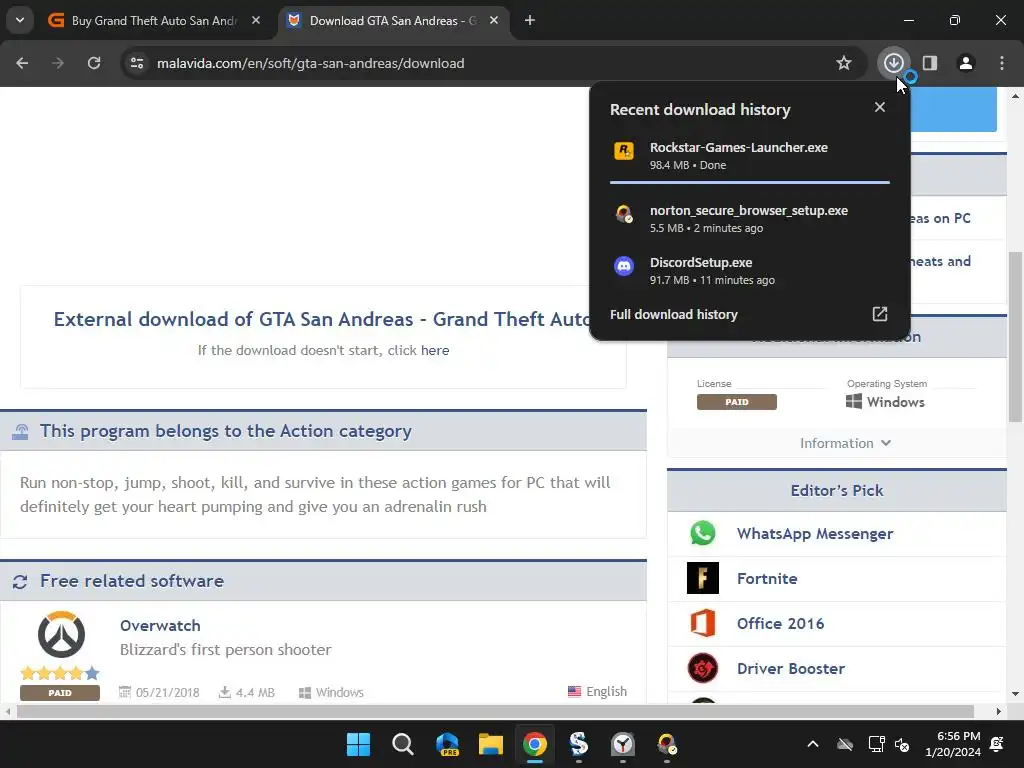Click the Fortnite thumbnail icon
This screenshot has width=1024, height=768.
pos(703,578)
